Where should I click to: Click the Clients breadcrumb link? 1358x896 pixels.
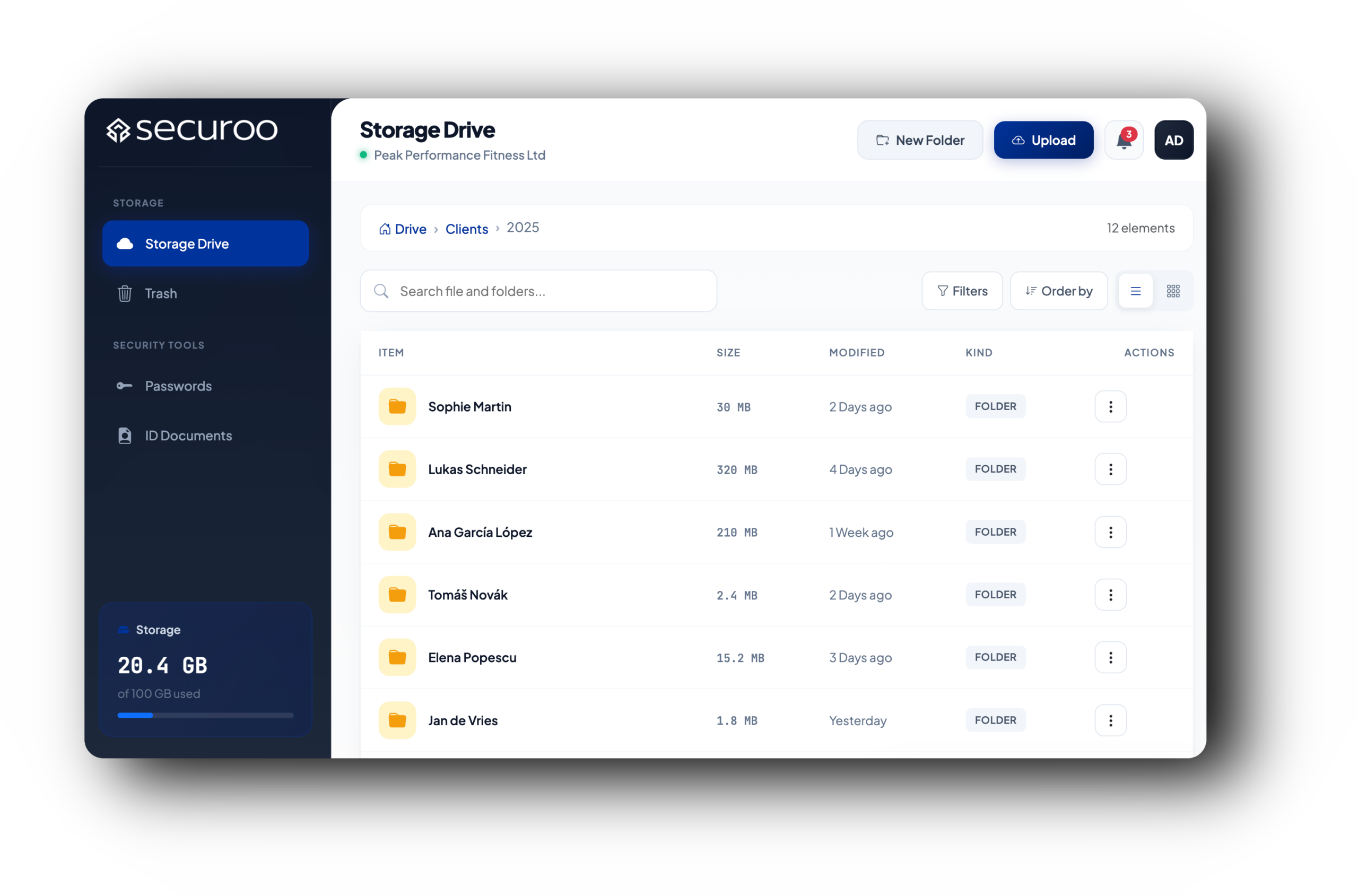click(466, 229)
